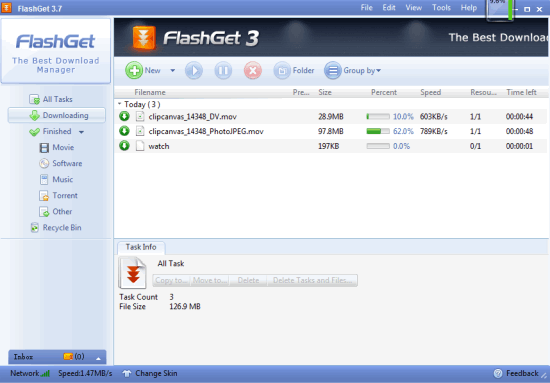Click download status icon of clipcanvas_14348_DV.mov

coord(124,116)
